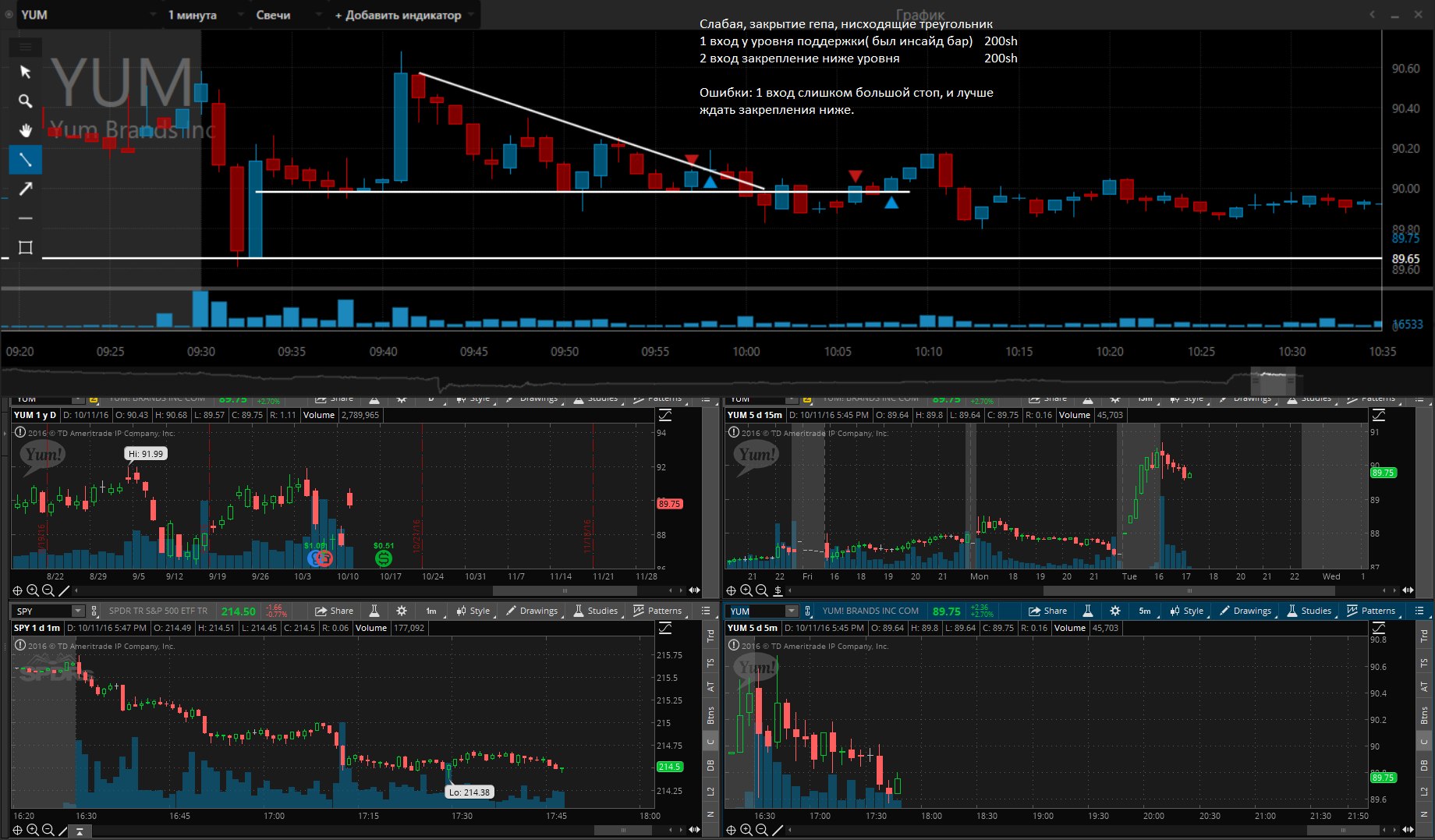Click the flask icon in SPY chart toolbar

[374, 611]
